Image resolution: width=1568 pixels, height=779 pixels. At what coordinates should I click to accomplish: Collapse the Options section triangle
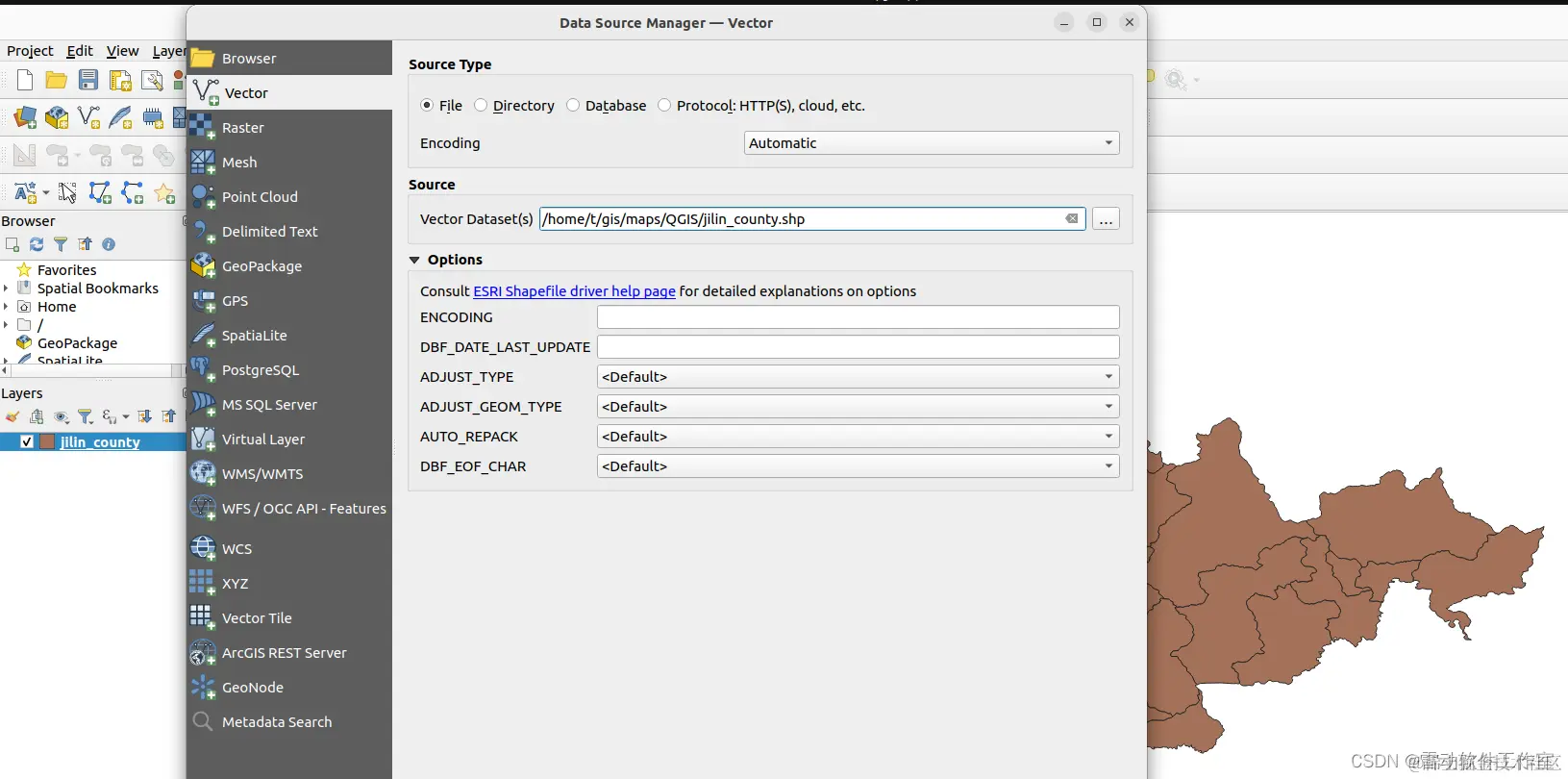click(x=414, y=260)
